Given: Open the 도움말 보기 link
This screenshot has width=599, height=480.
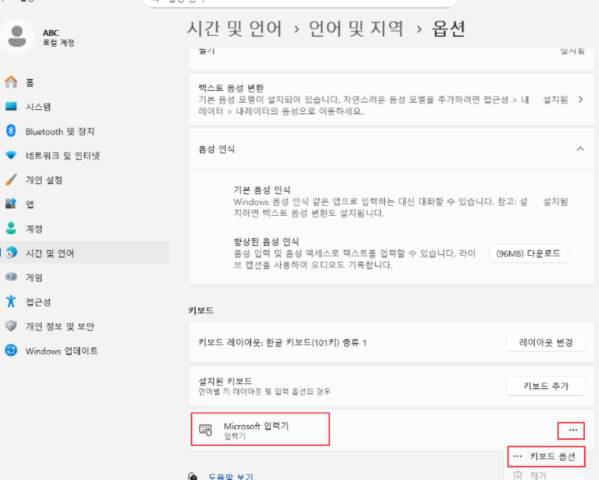Looking at the screenshot, I should click(231, 477).
